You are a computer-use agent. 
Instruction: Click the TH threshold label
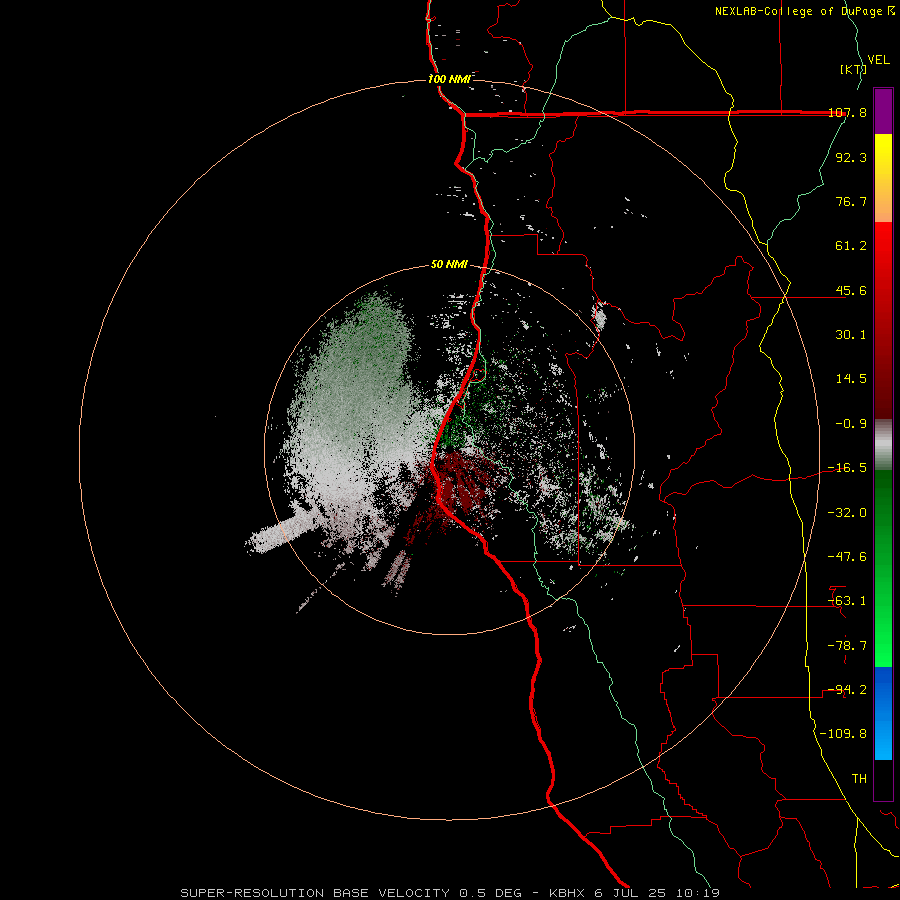coord(859,779)
